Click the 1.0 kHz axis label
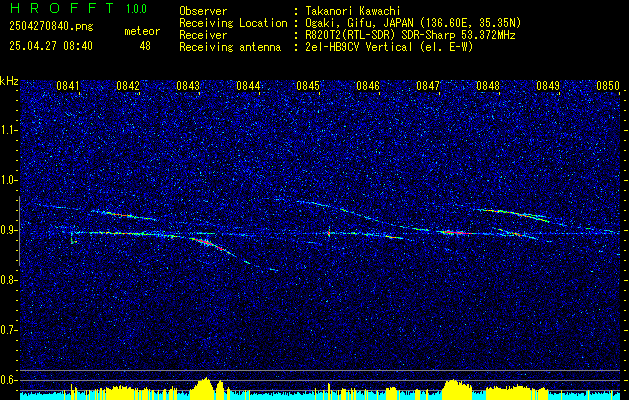The width and height of the screenshot is (629, 400). tap(8, 181)
